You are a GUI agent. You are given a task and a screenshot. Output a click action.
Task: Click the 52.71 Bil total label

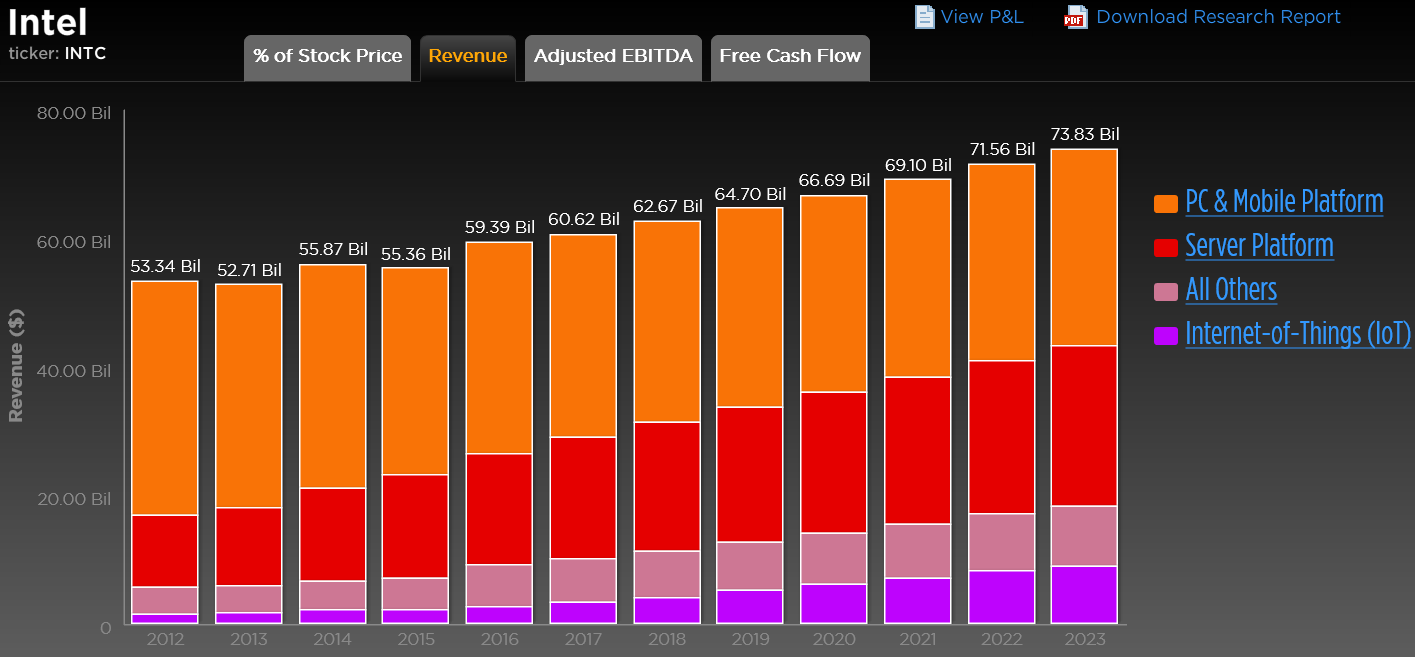248,270
